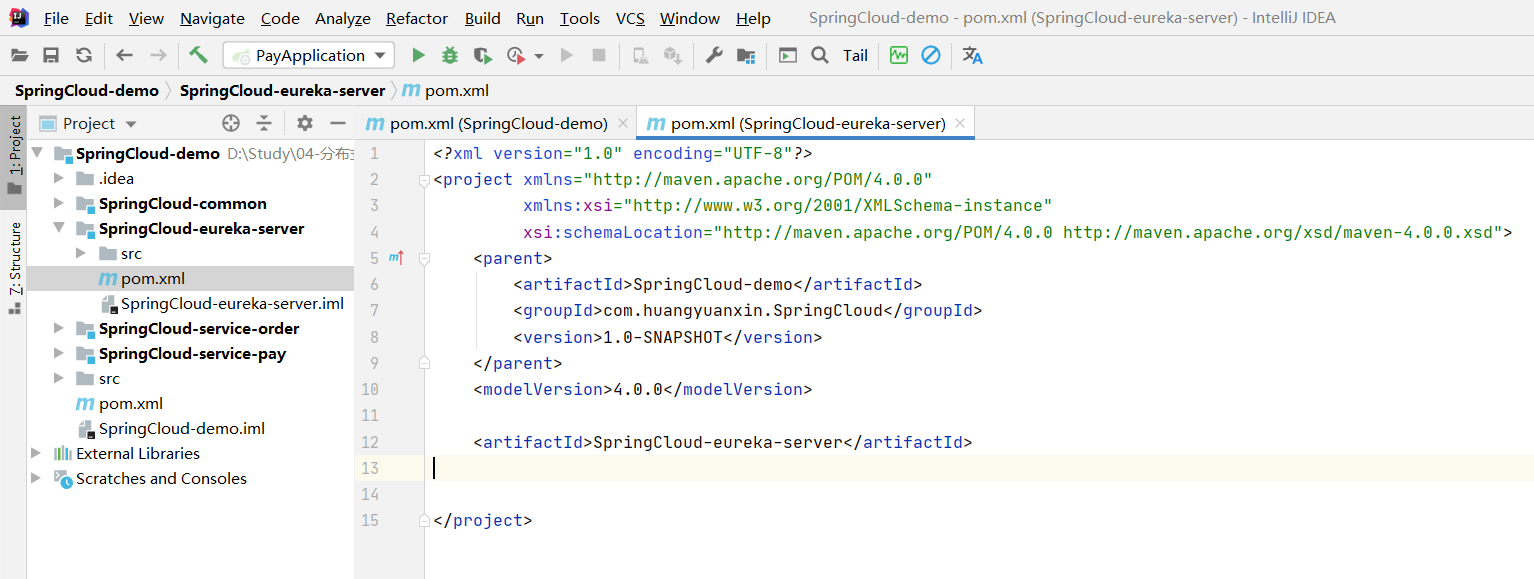Click the Open folder toolbar icon

[20, 56]
